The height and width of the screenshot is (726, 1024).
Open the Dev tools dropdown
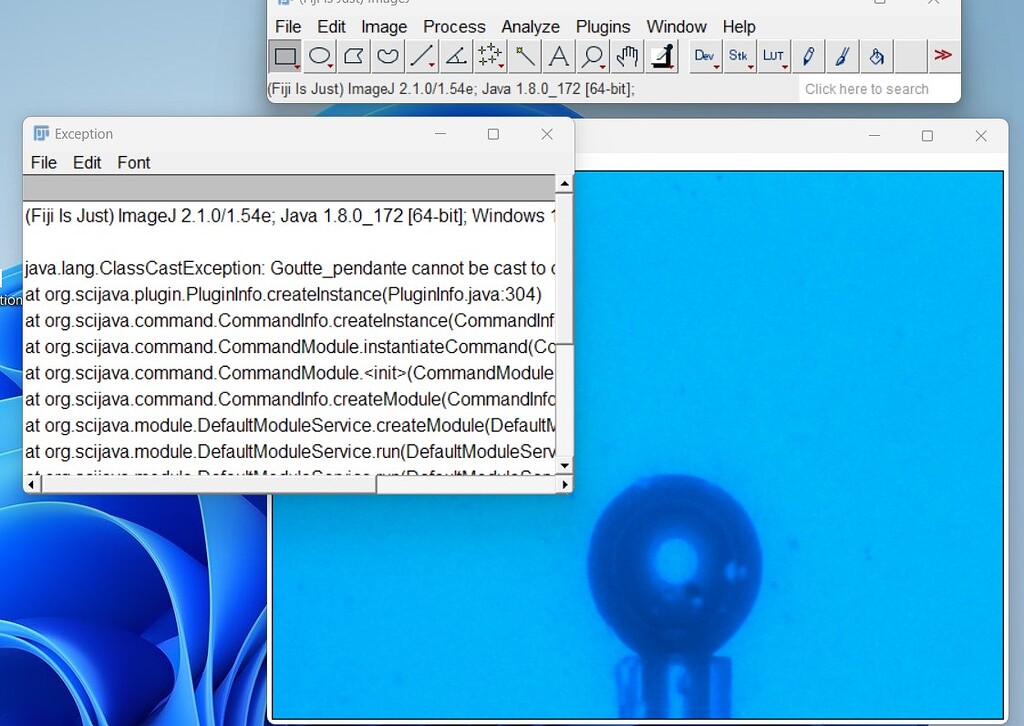(x=704, y=56)
